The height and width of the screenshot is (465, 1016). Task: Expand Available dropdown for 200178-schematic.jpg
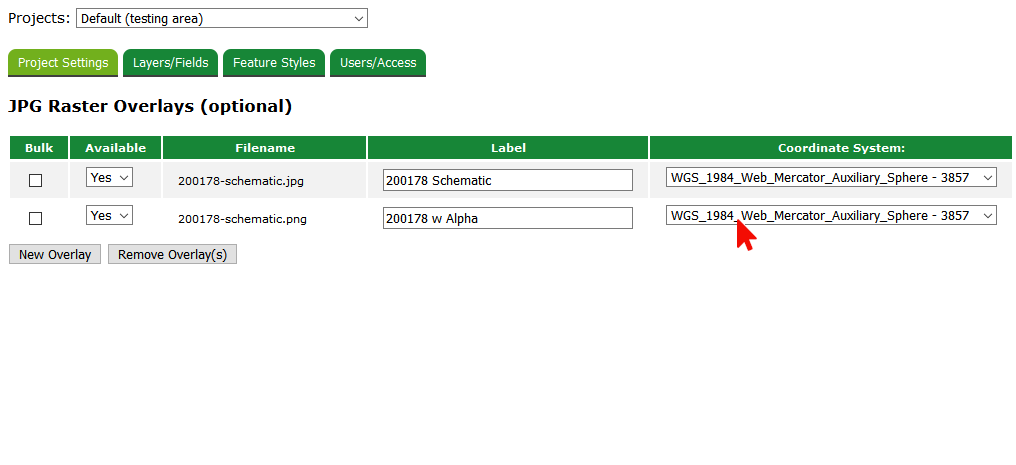[109, 178]
